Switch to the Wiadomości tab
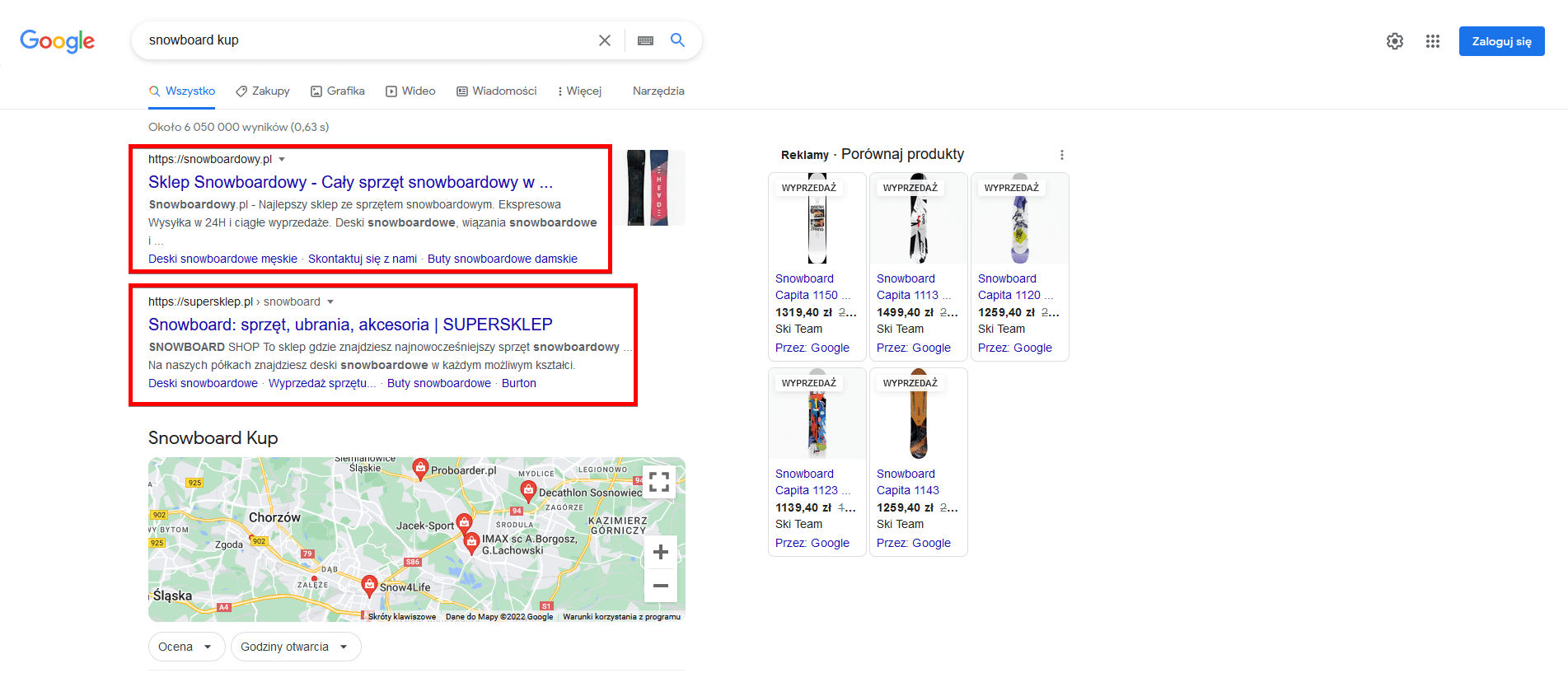 [497, 91]
